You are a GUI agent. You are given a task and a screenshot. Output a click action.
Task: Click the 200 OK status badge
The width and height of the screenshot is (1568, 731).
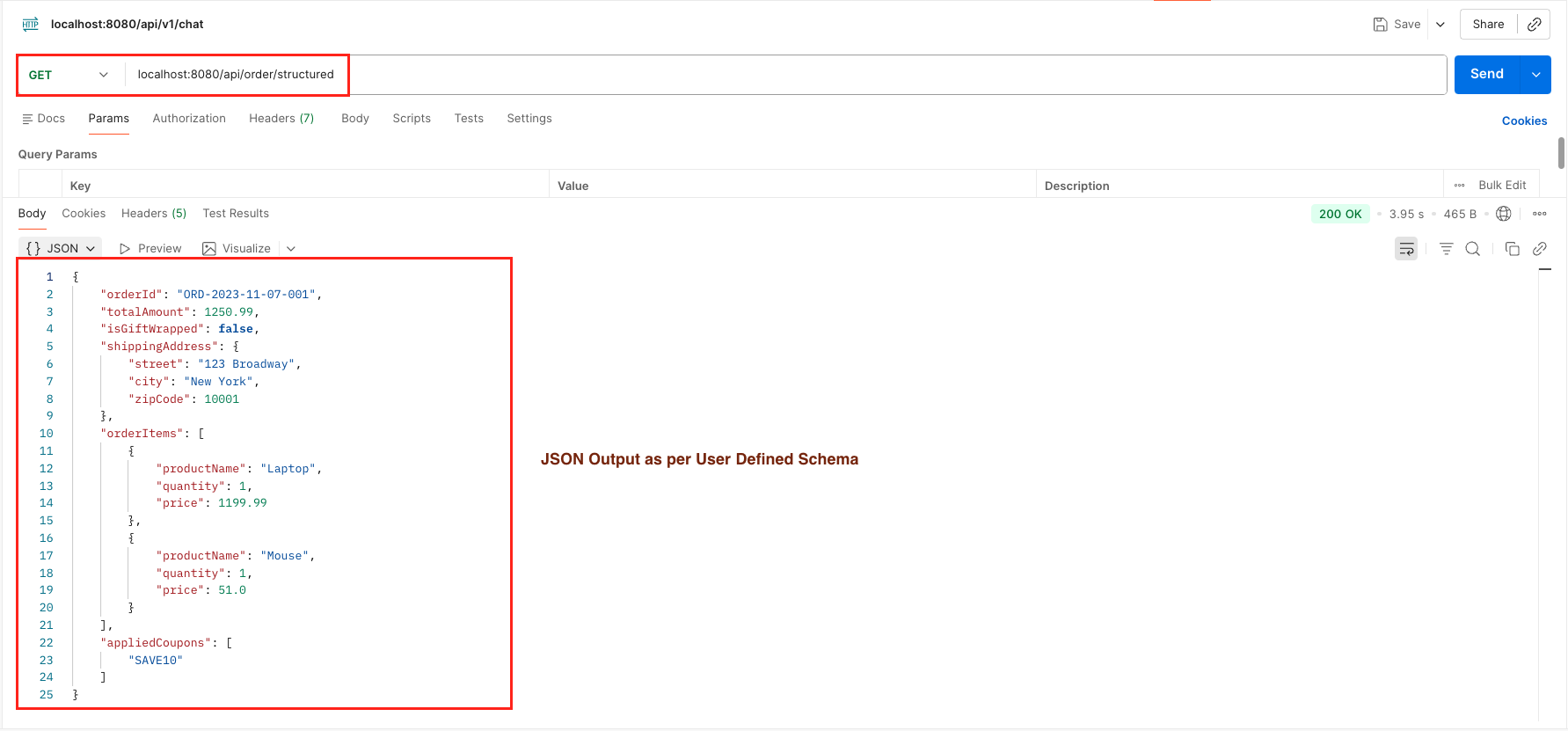coord(1340,214)
